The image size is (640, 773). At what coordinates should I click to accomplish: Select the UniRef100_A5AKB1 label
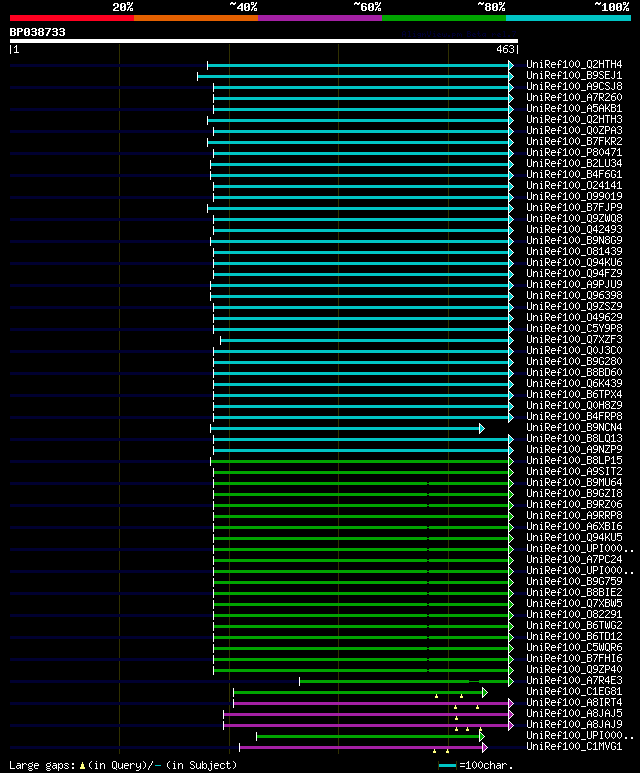574,108
